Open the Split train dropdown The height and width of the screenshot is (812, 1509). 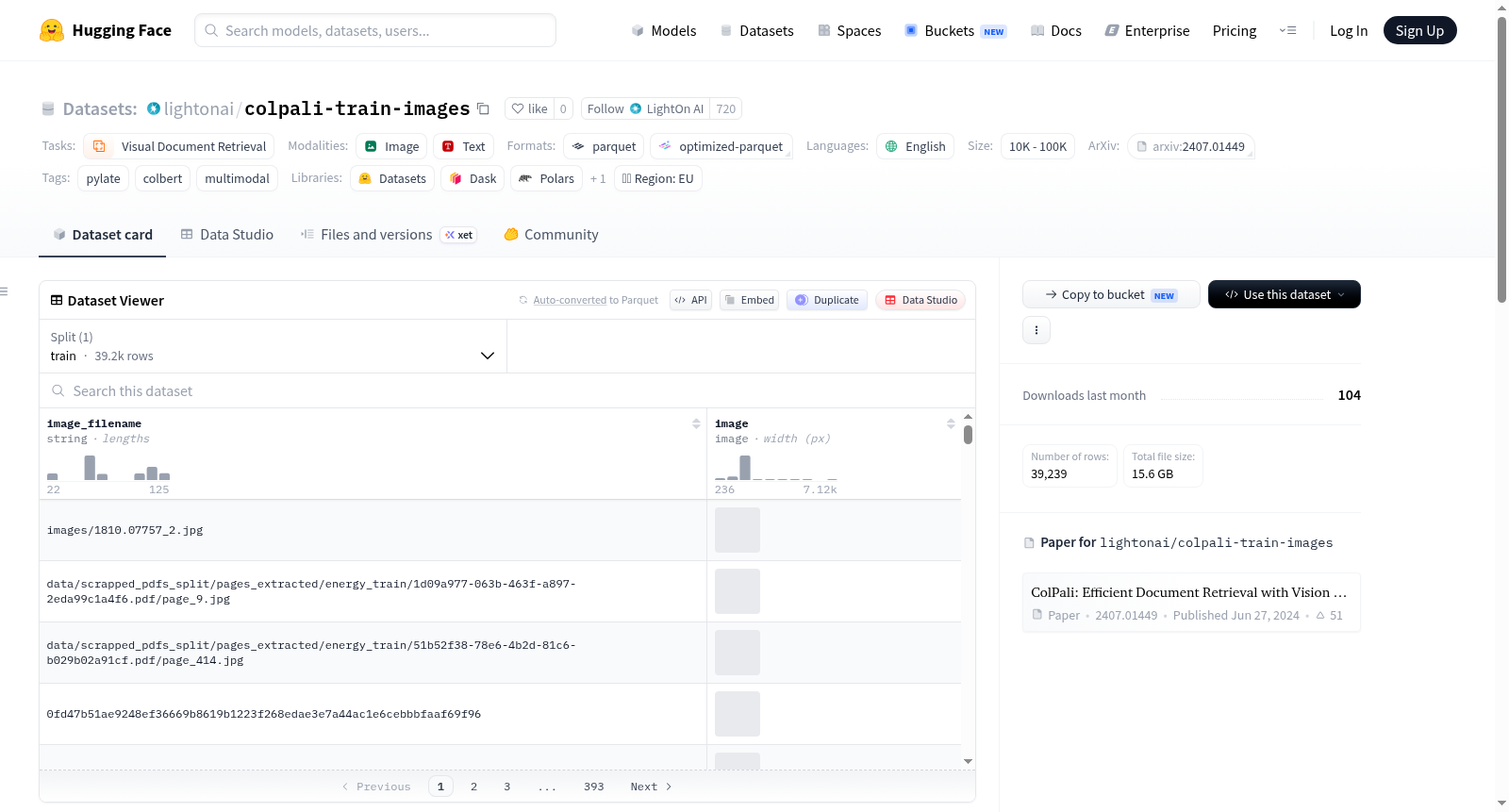point(273,346)
